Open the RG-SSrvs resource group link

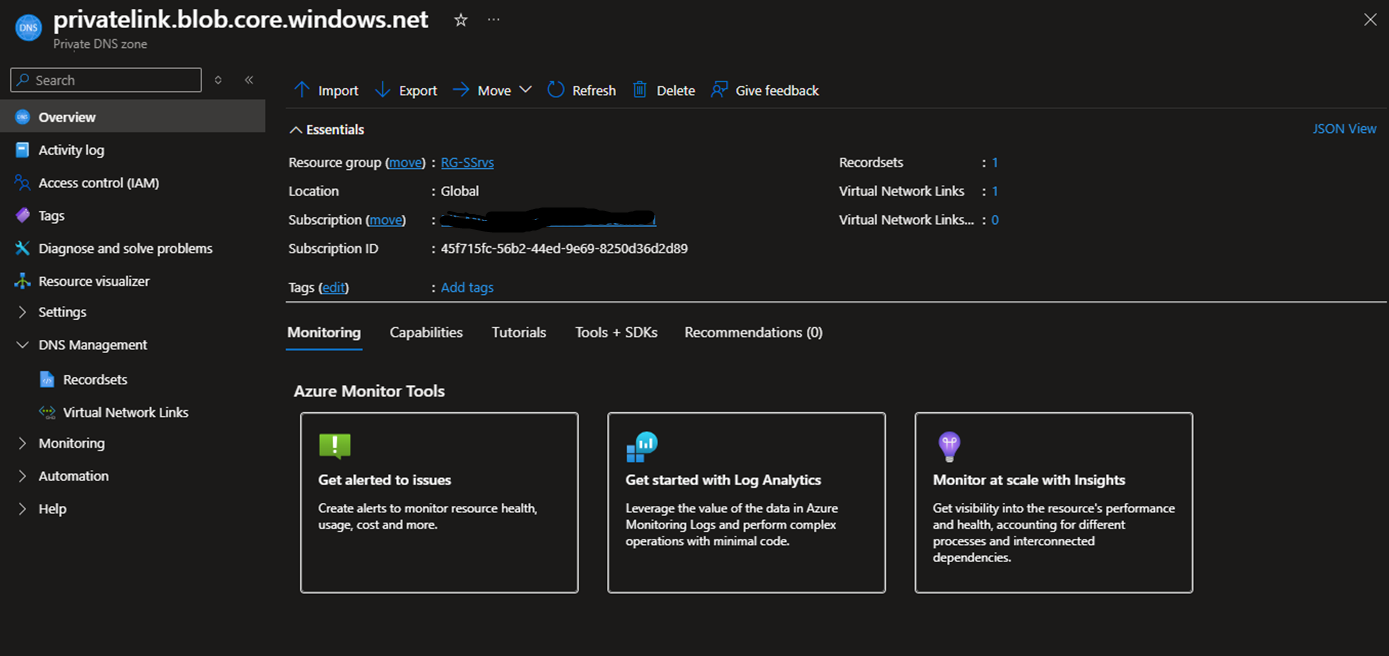click(x=467, y=162)
